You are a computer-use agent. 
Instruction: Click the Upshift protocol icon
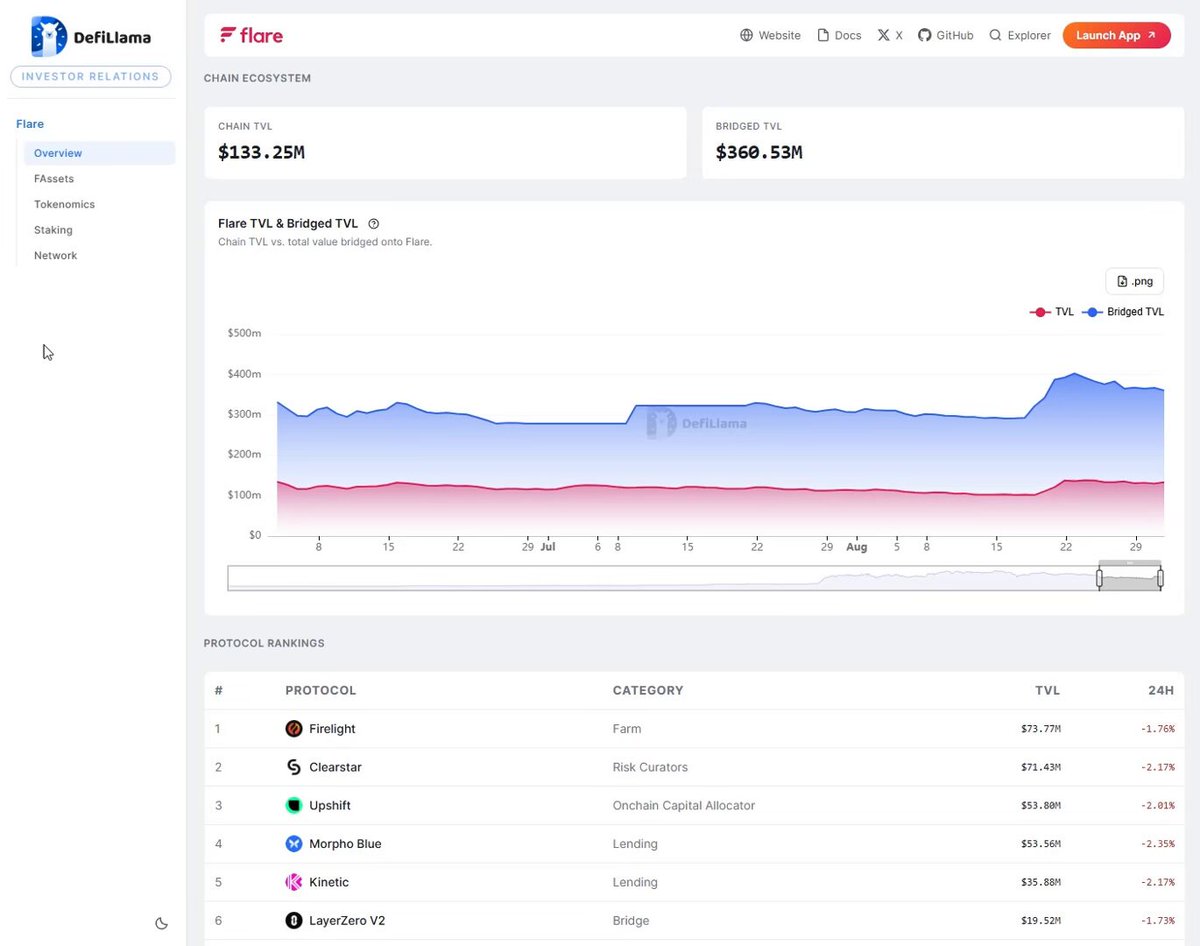coord(293,805)
